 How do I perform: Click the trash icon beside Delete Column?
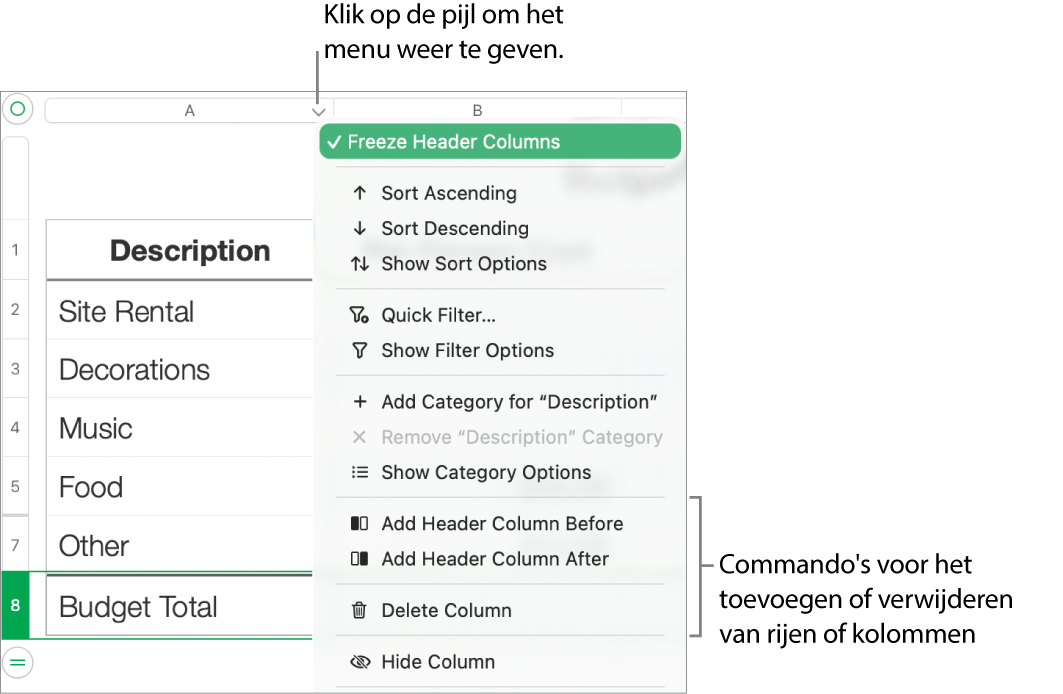pyautogui.click(x=360, y=610)
